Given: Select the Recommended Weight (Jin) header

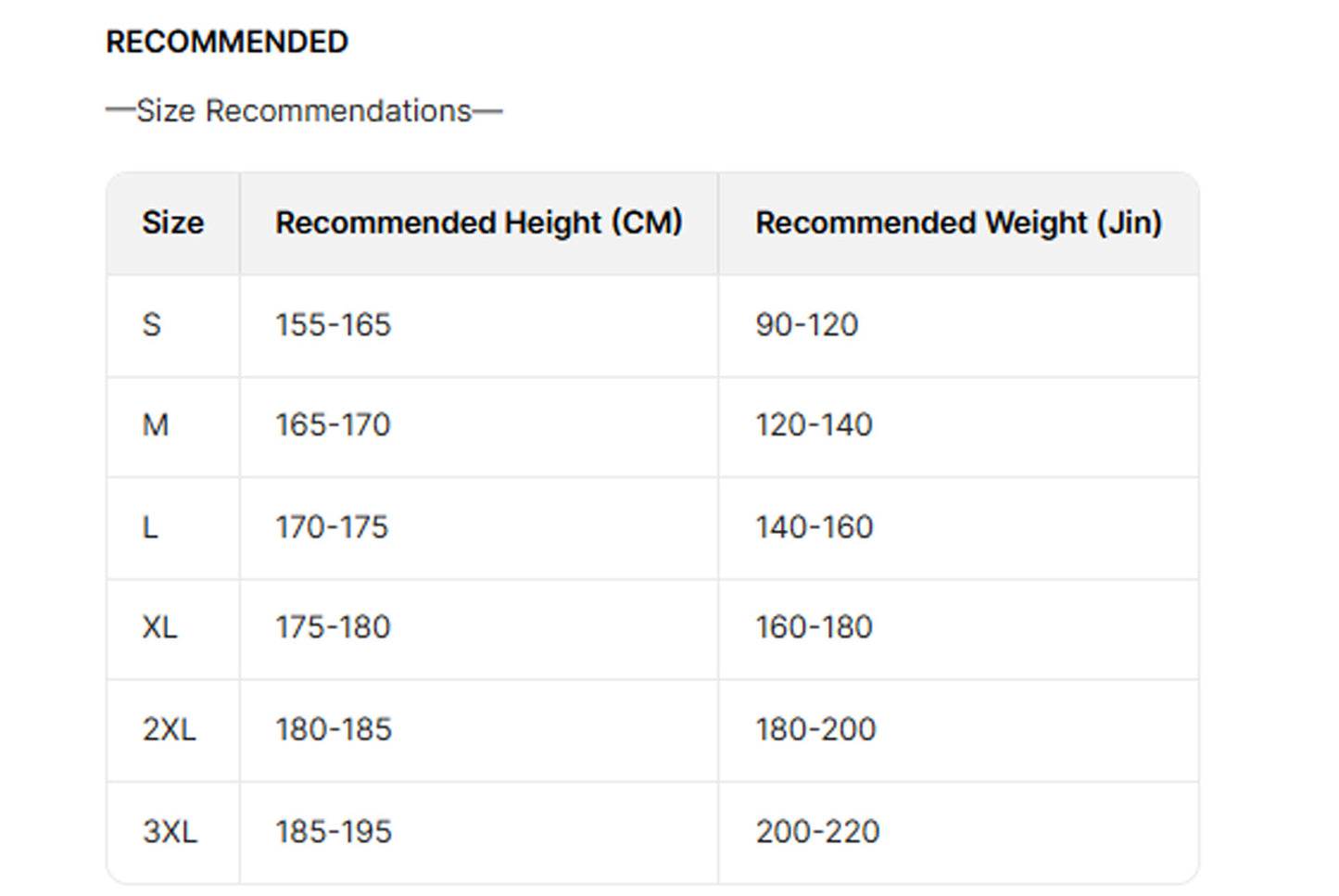Looking at the screenshot, I should (958, 223).
